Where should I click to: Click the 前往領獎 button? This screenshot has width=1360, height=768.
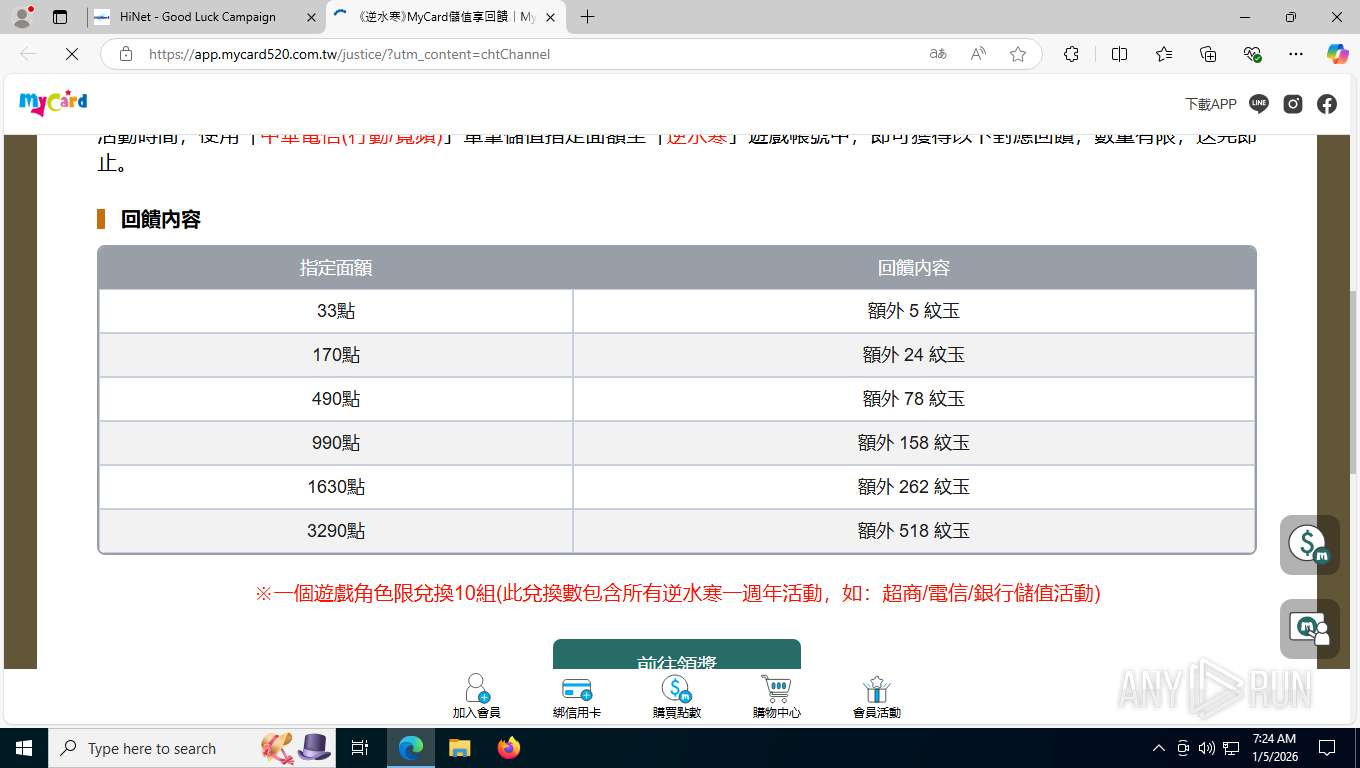[x=677, y=655]
